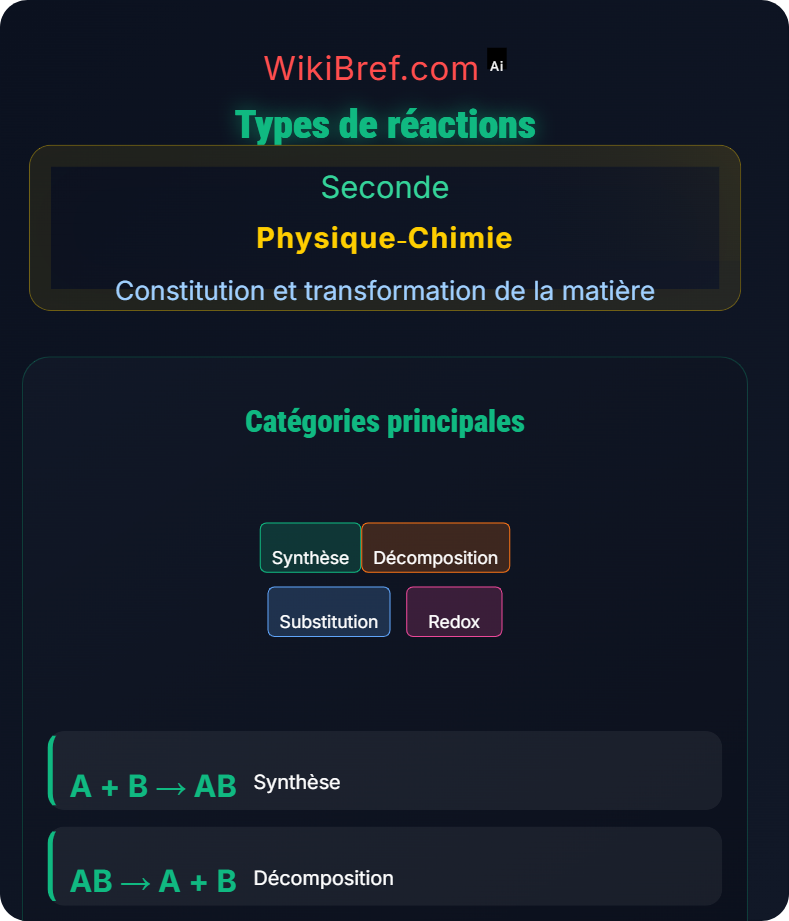Expand the Décomposition equation row
This screenshot has width=789, height=921.
[x=383, y=867]
